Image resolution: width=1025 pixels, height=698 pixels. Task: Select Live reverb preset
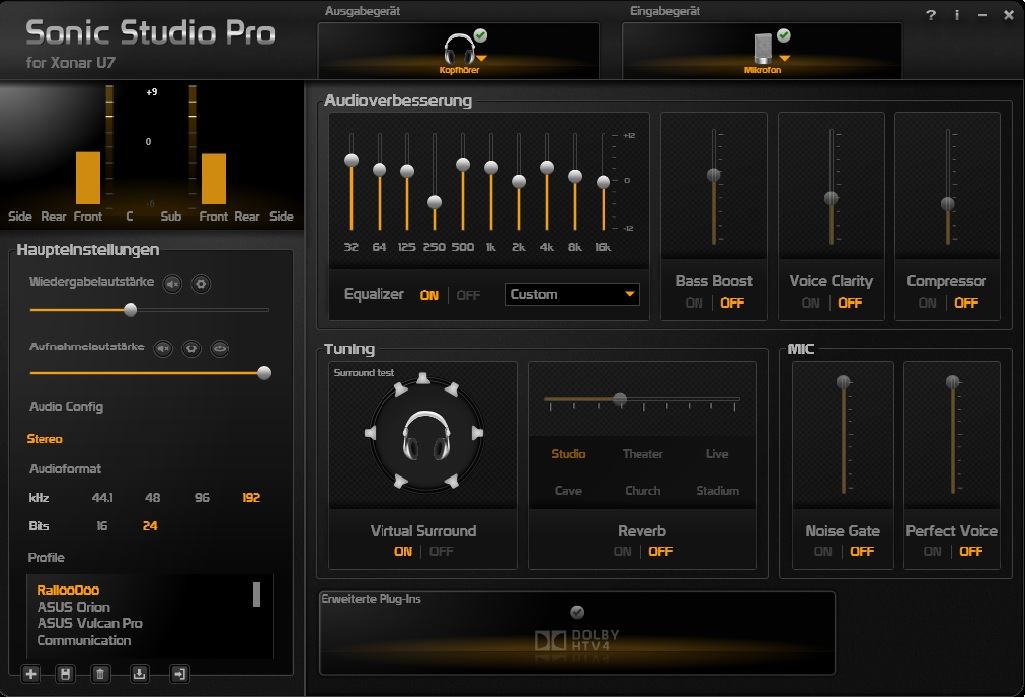coord(717,454)
